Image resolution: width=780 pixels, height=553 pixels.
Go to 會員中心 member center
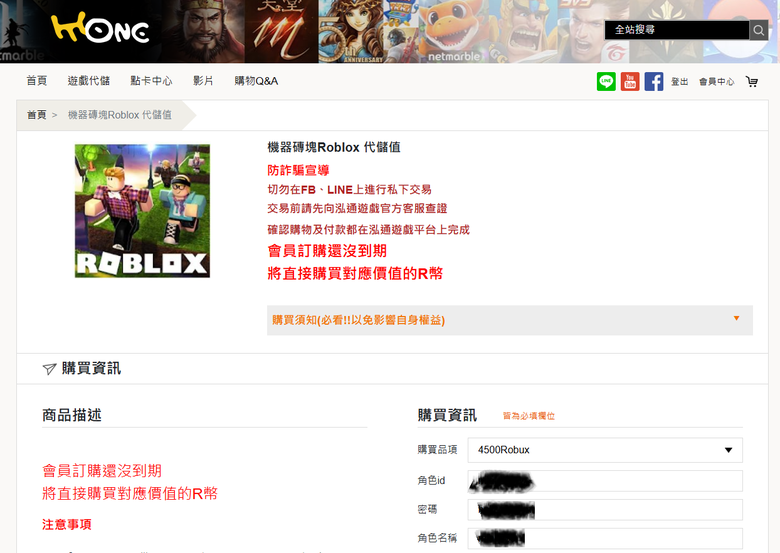click(716, 82)
